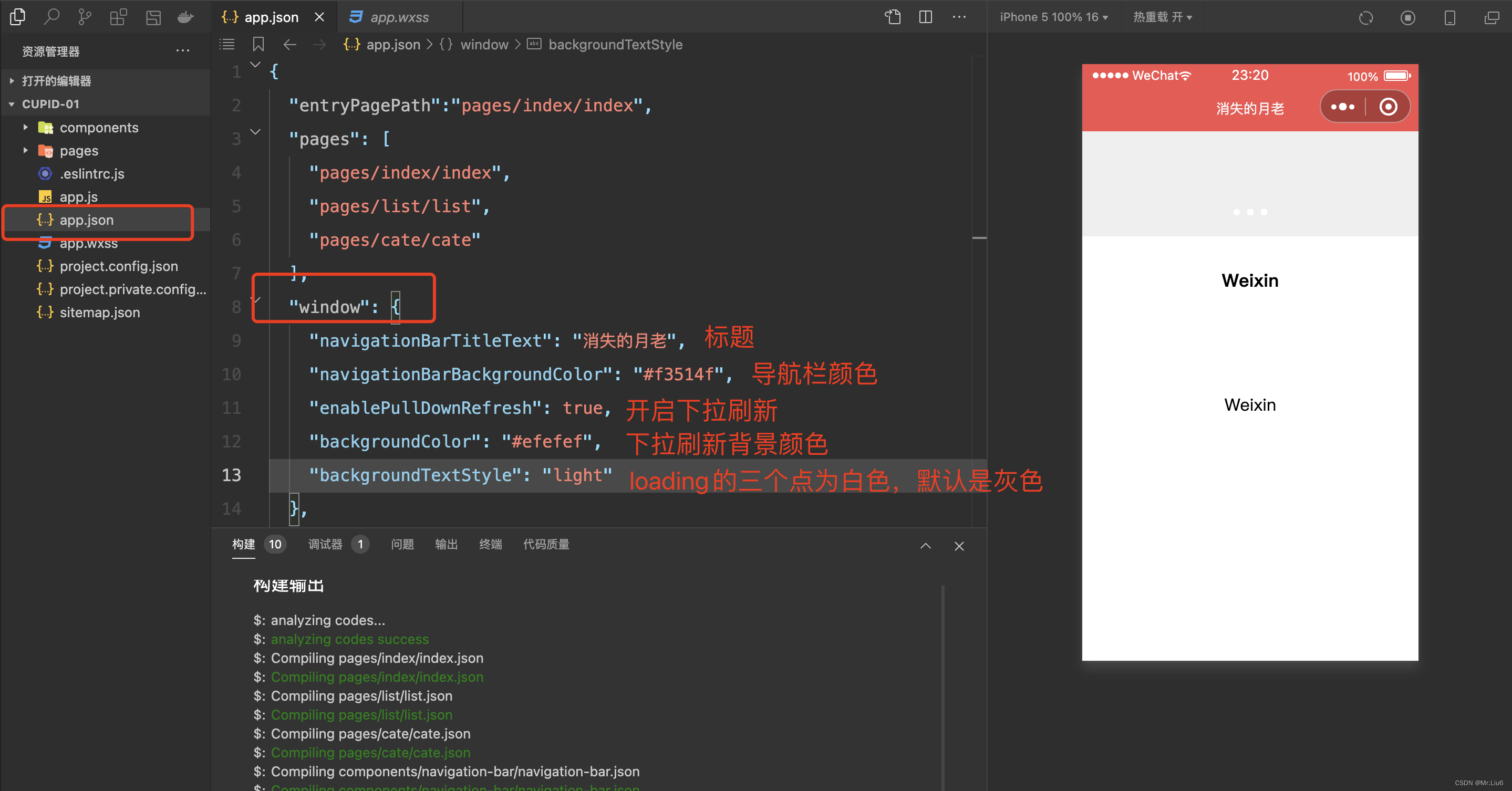Fold the pages array at line 3

(x=256, y=132)
